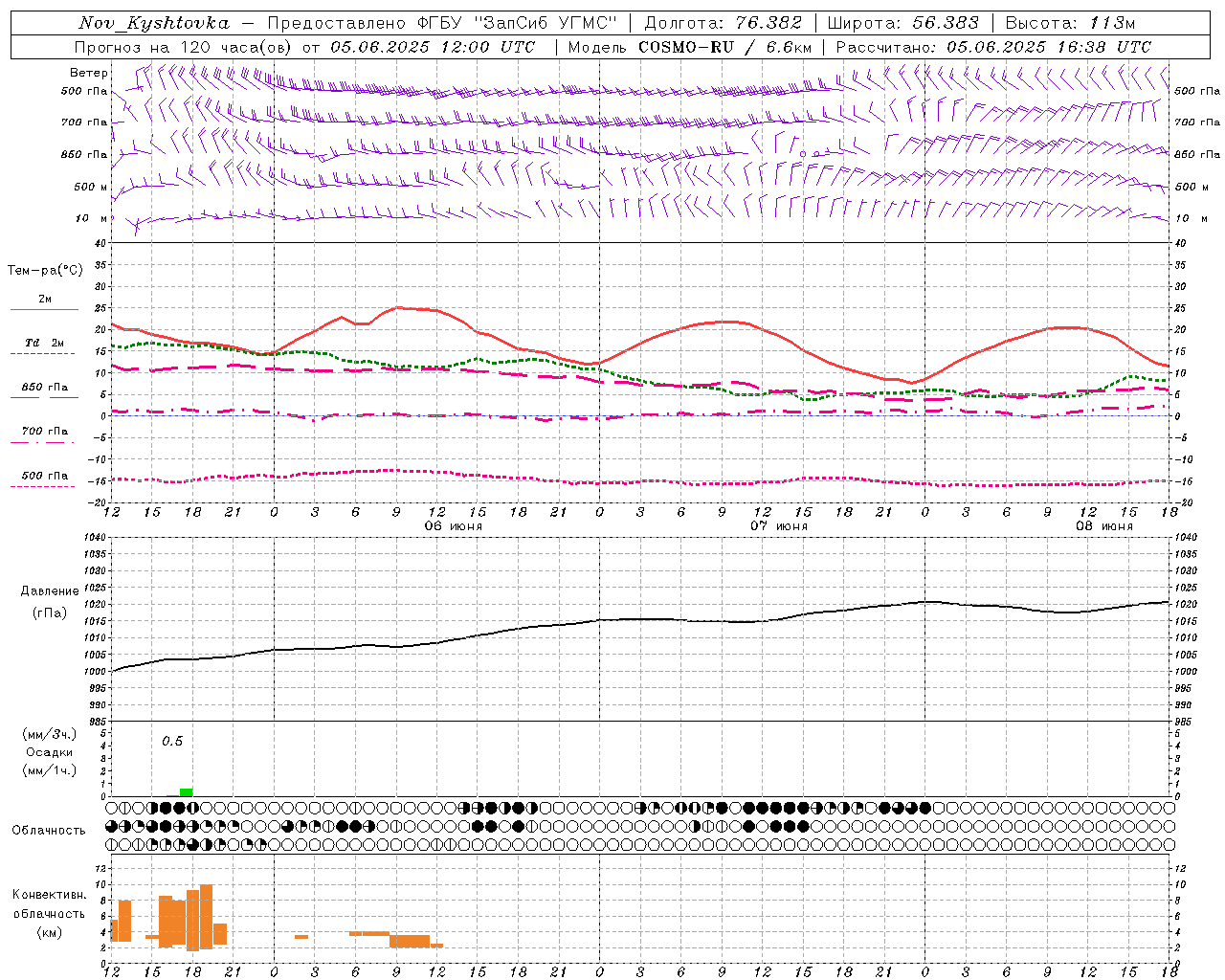1225x980 pixels.
Task: Click the 0.5 precipitation amount value
Action: click(172, 741)
